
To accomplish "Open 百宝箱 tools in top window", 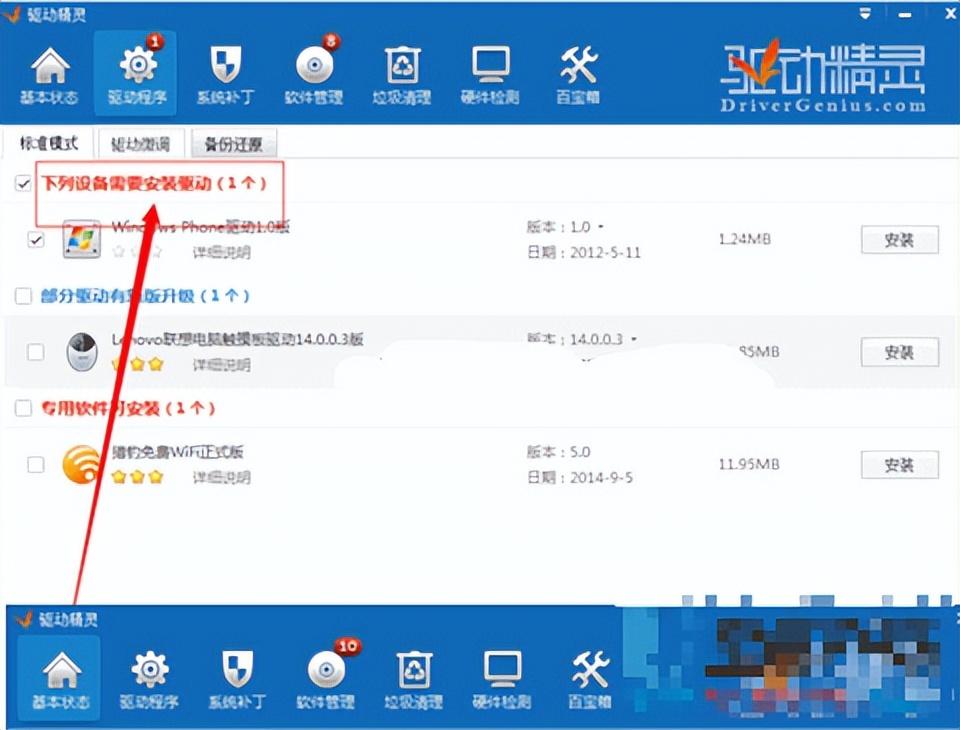I will click(x=578, y=73).
